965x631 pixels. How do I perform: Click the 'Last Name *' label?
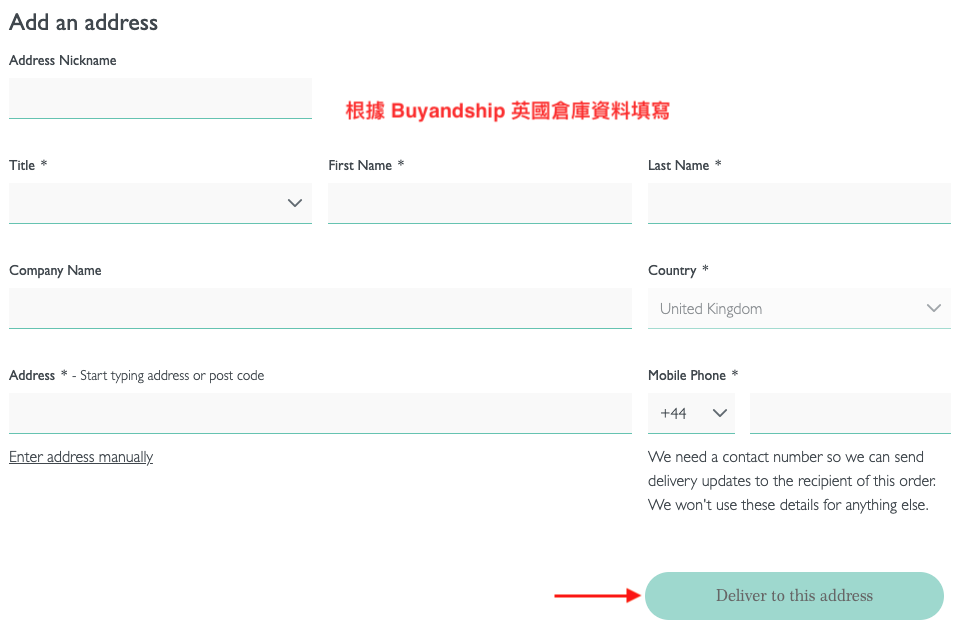(x=684, y=166)
